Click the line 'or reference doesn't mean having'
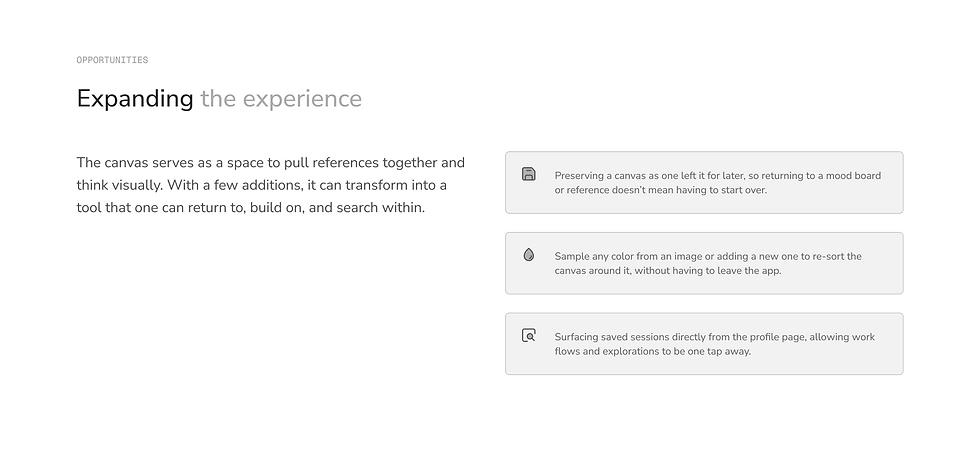This screenshot has height=459, width=980. (x=661, y=190)
